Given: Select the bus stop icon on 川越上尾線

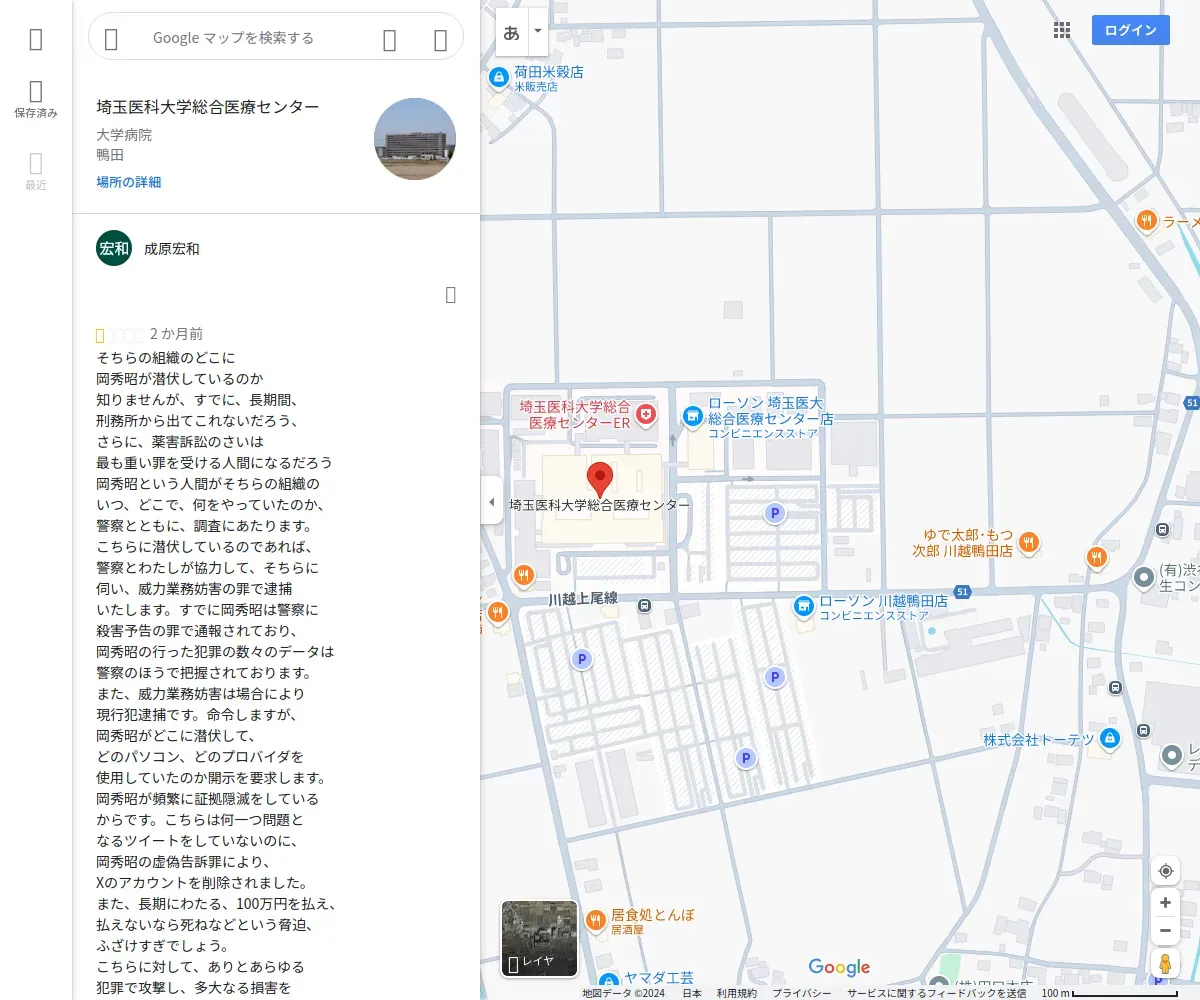Looking at the screenshot, I should click(644, 605).
